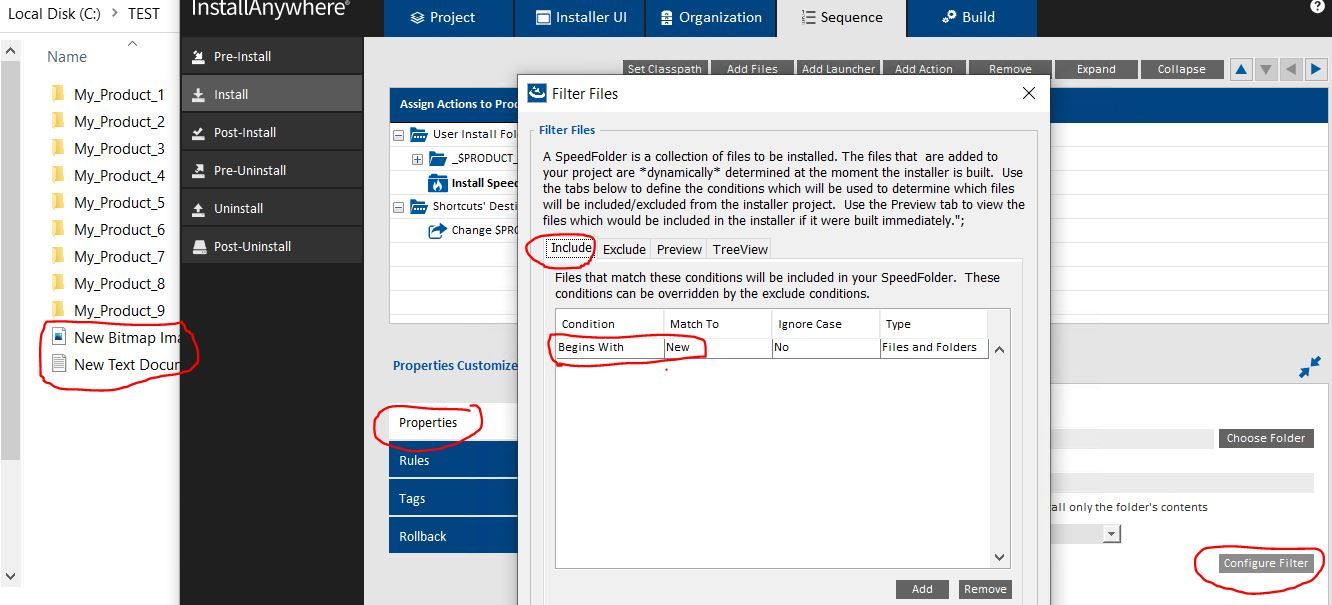Click the blue right arrow button
Image resolution: width=1332 pixels, height=605 pixels.
tap(1316, 69)
